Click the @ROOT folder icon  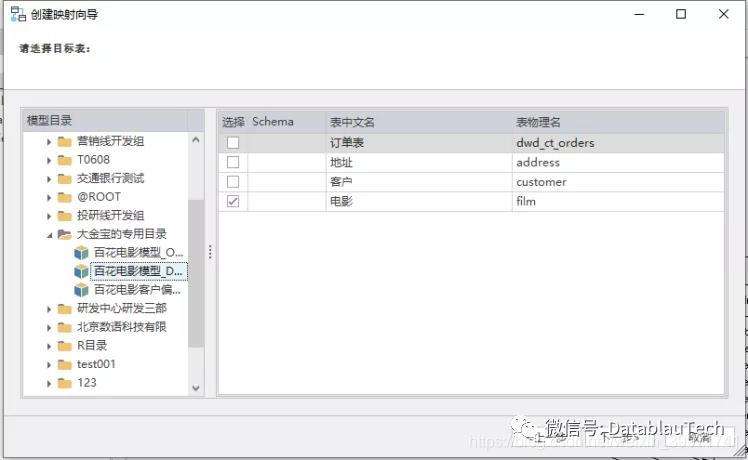pyautogui.click(x=65, y=197)
